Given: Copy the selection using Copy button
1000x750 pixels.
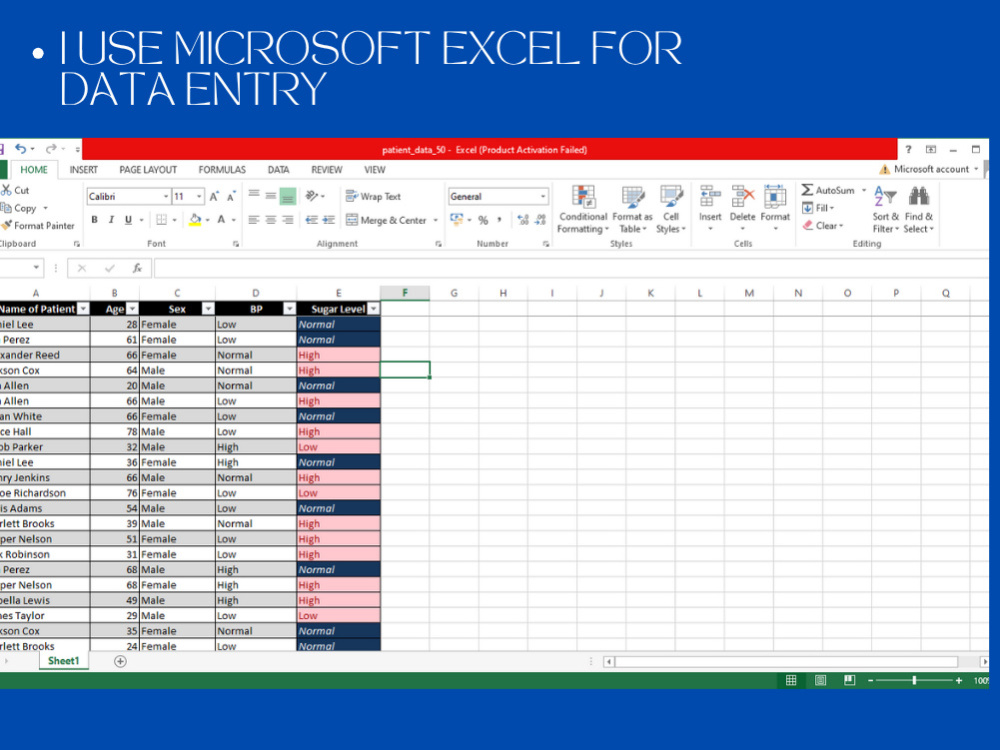Looking at the screenshot, I should pos(25,208).
